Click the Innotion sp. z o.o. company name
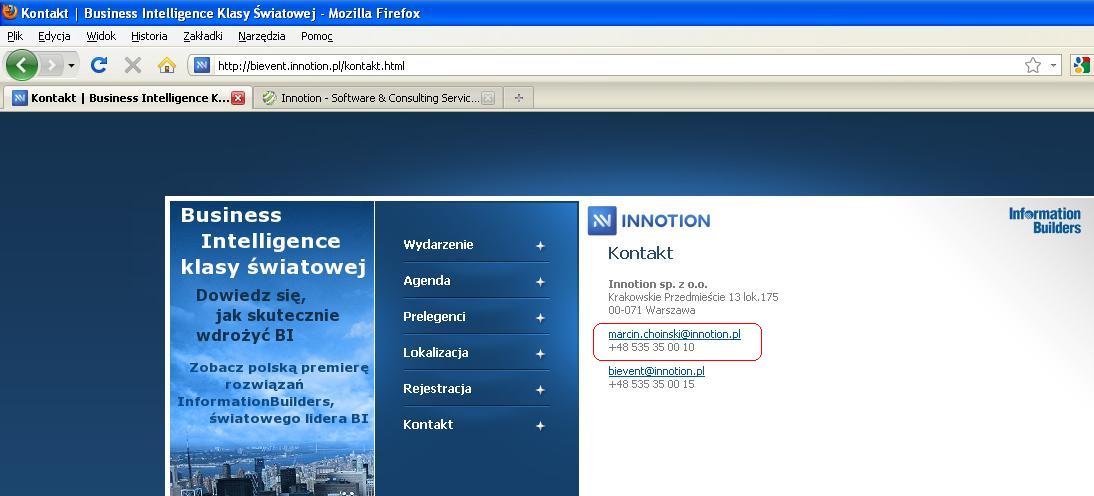1094x496 pixels. click(x=658, y=284)
